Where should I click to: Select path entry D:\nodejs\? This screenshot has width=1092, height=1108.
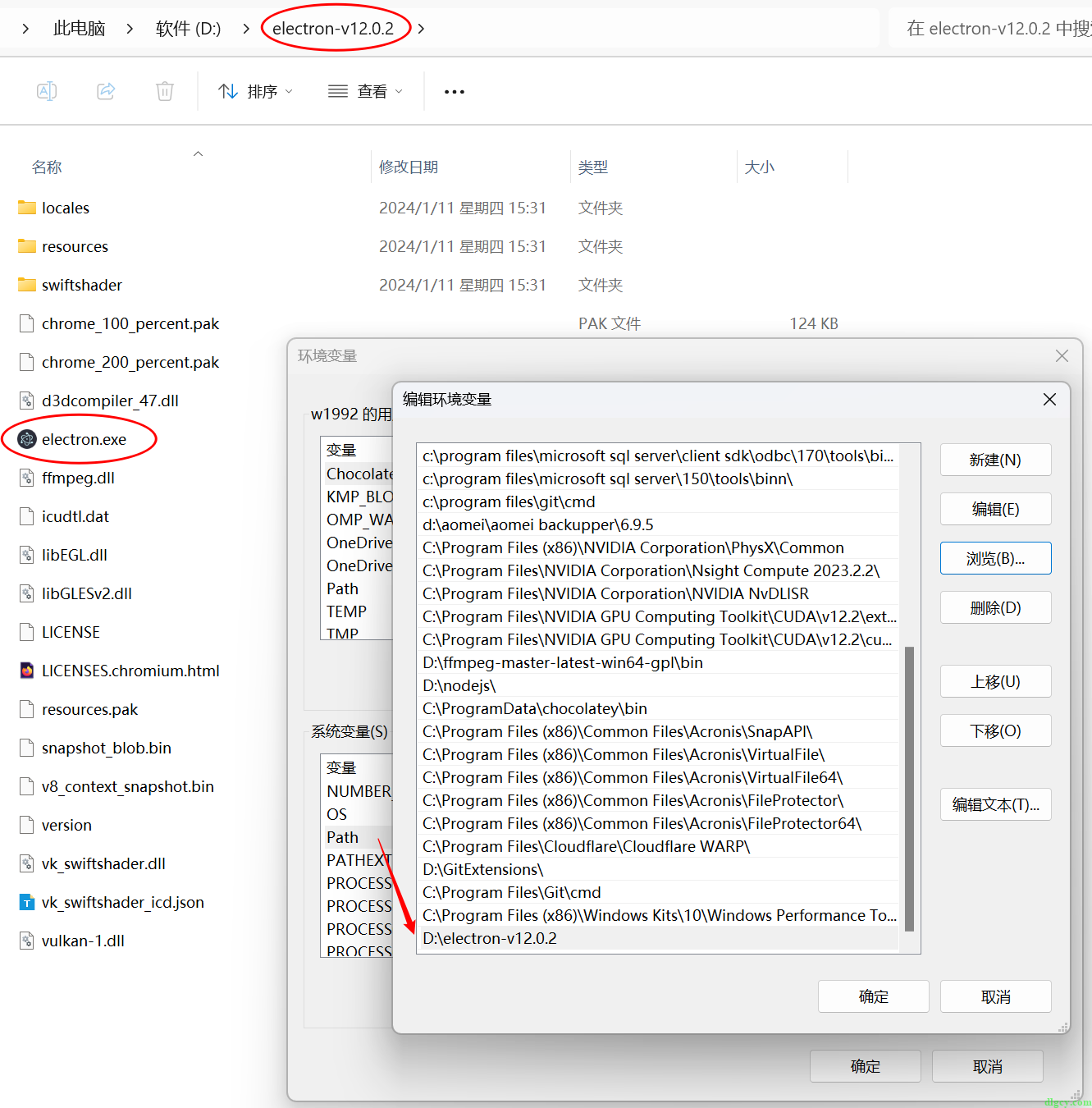click(x=658, y=685)
